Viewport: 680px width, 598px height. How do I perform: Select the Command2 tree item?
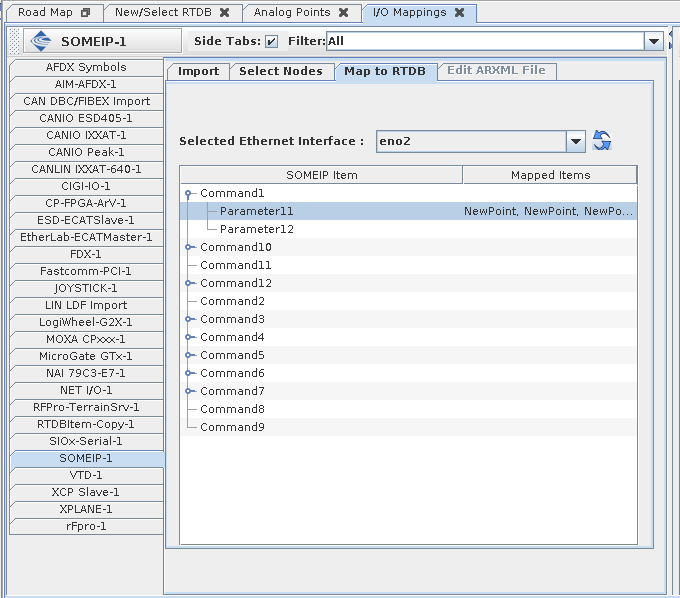click(x=232, y=301)
